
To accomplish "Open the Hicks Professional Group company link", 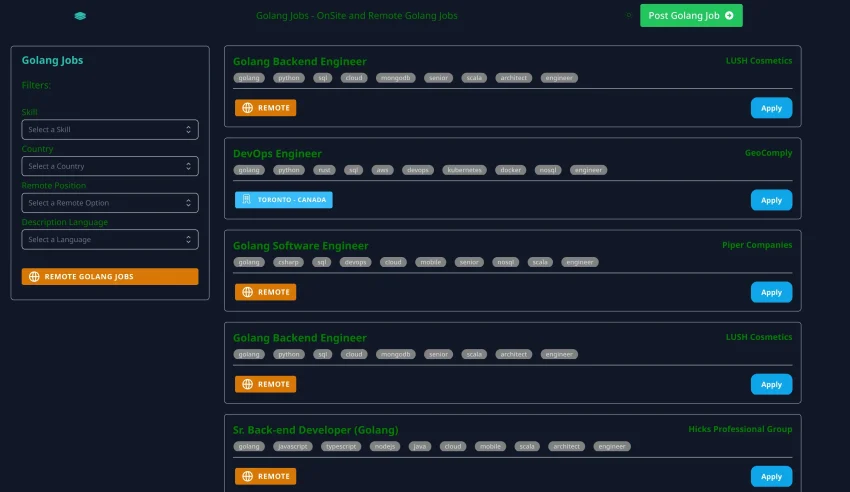I will [740, 429].
